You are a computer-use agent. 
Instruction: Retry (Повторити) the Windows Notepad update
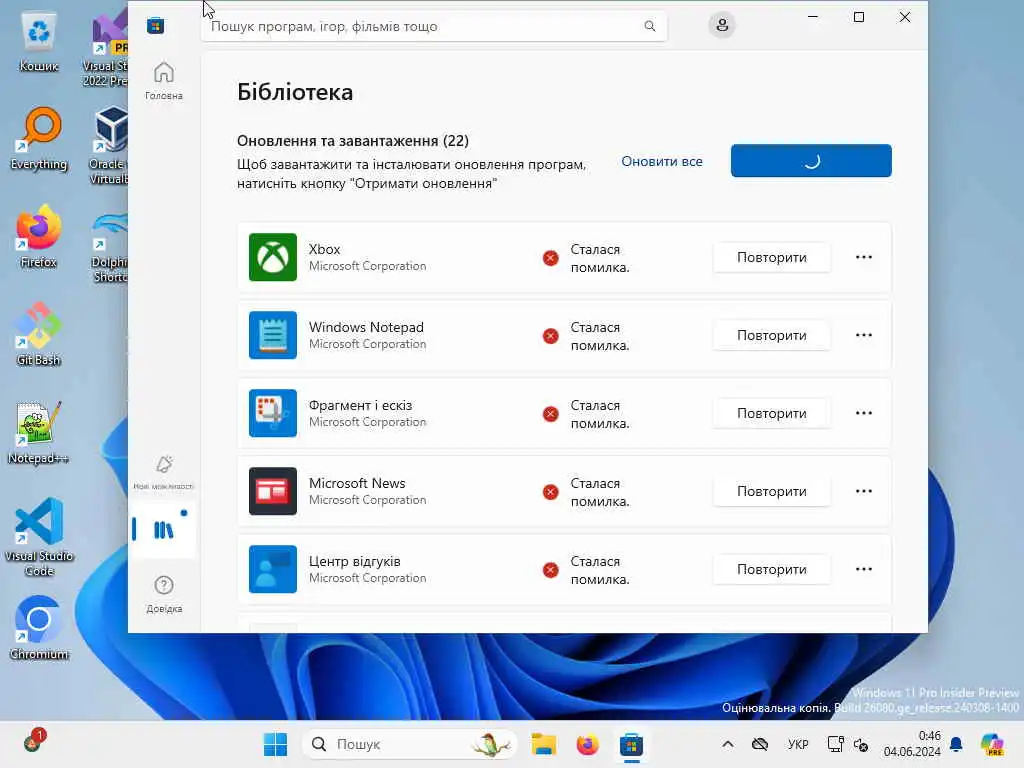tap(772, 335)
